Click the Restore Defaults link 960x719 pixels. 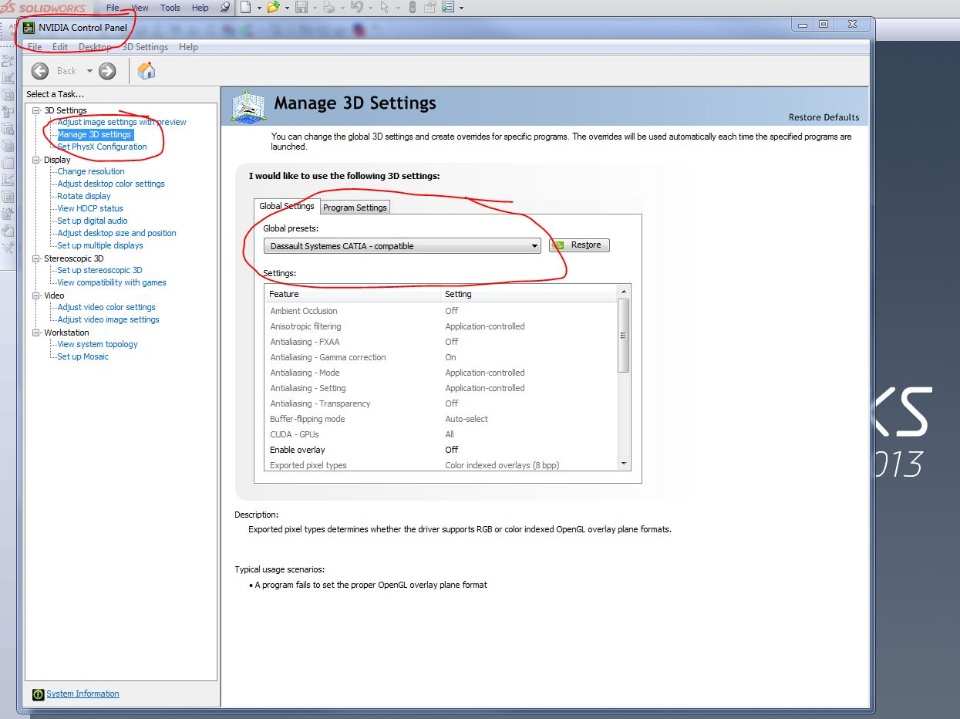tap(823, 117)
